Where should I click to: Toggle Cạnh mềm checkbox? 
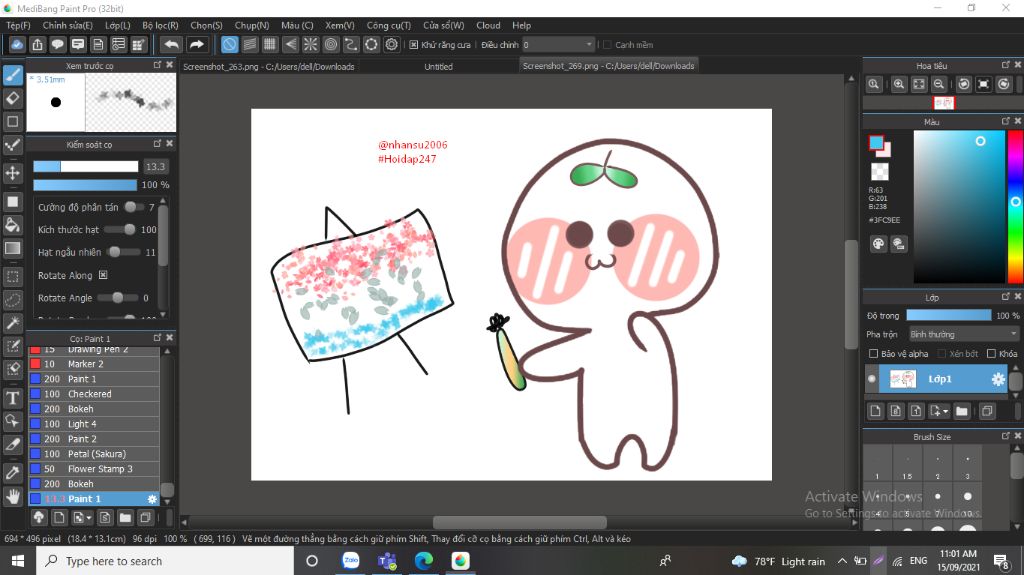607,45
